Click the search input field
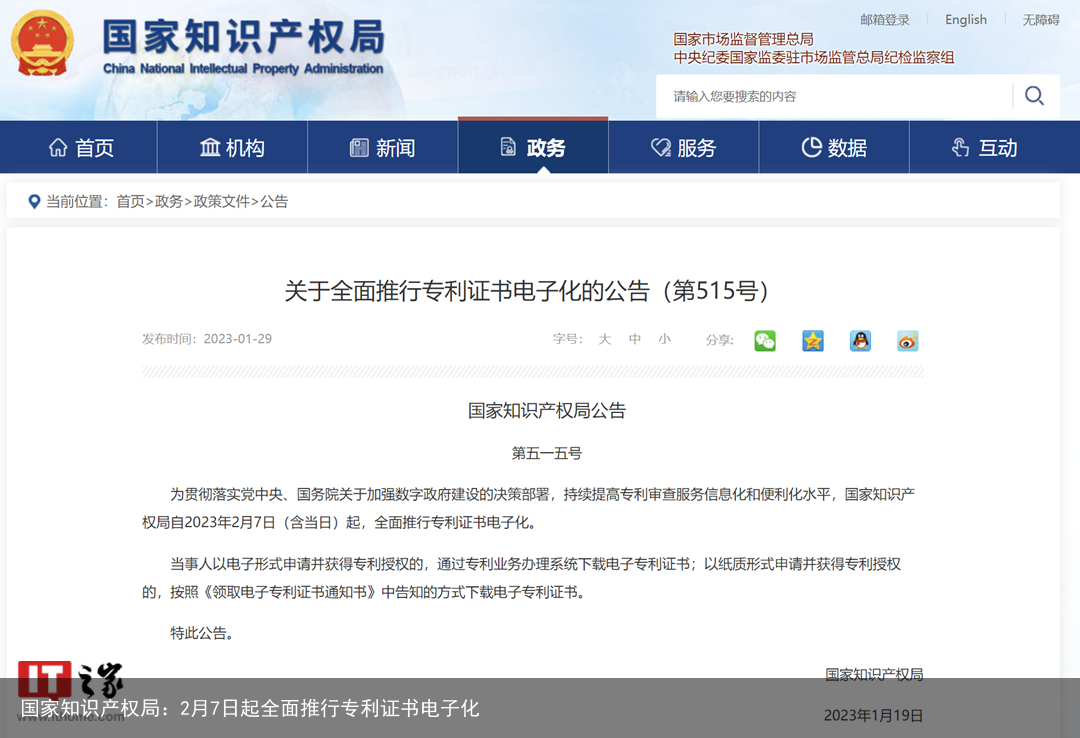 click(x=833, y=96)
